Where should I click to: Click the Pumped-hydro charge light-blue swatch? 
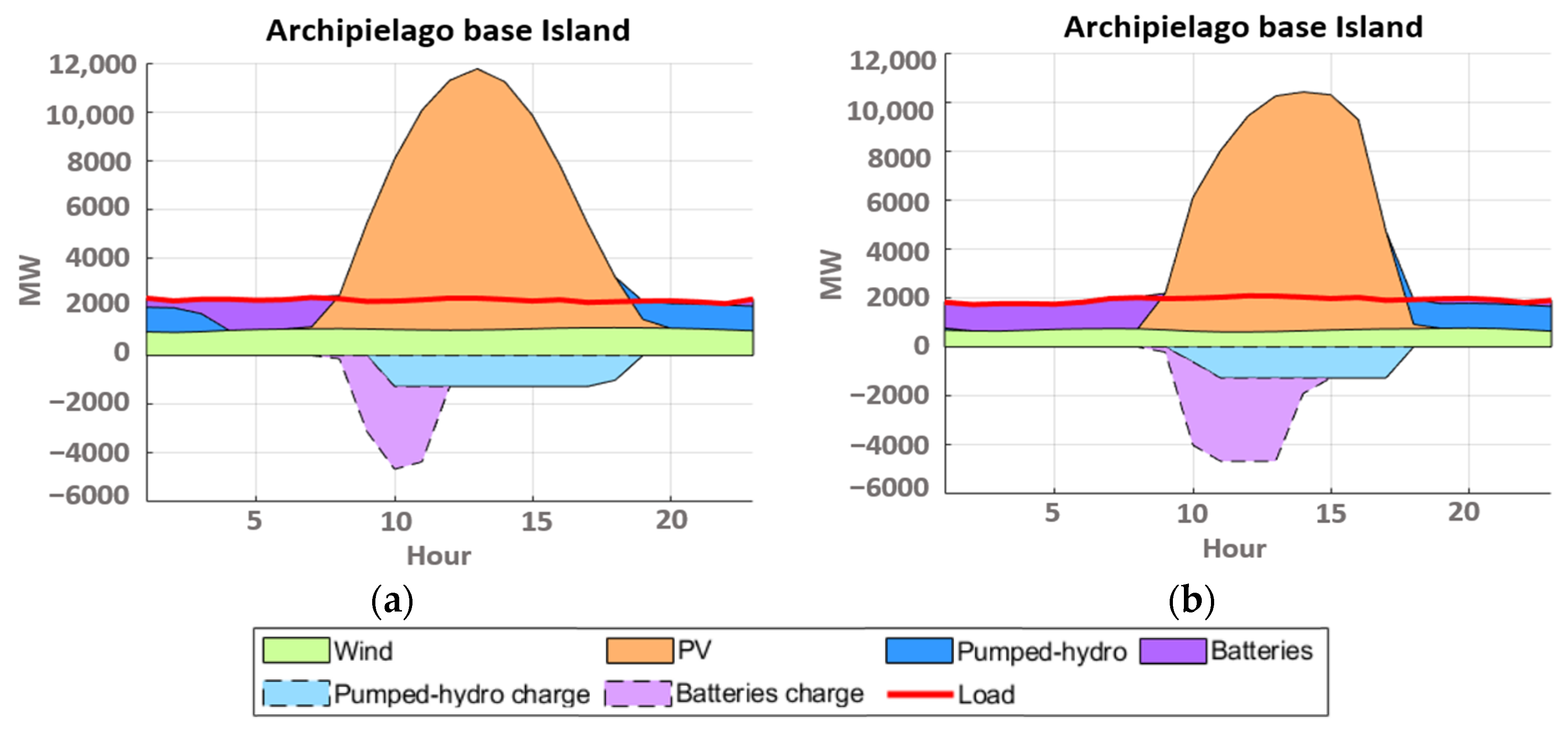click(296, 694)
